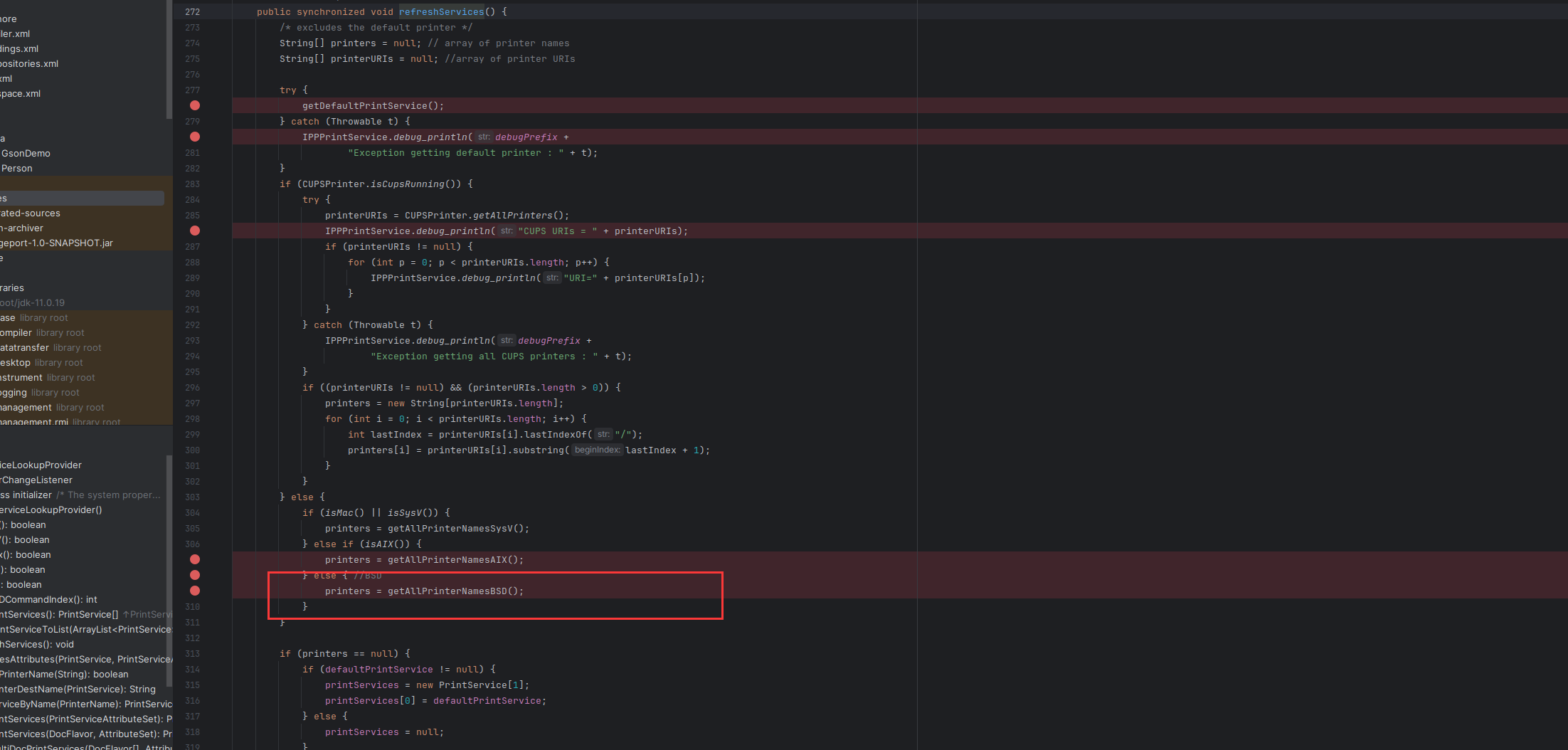Select rChangeListener in structure panel

click(36, 480)
